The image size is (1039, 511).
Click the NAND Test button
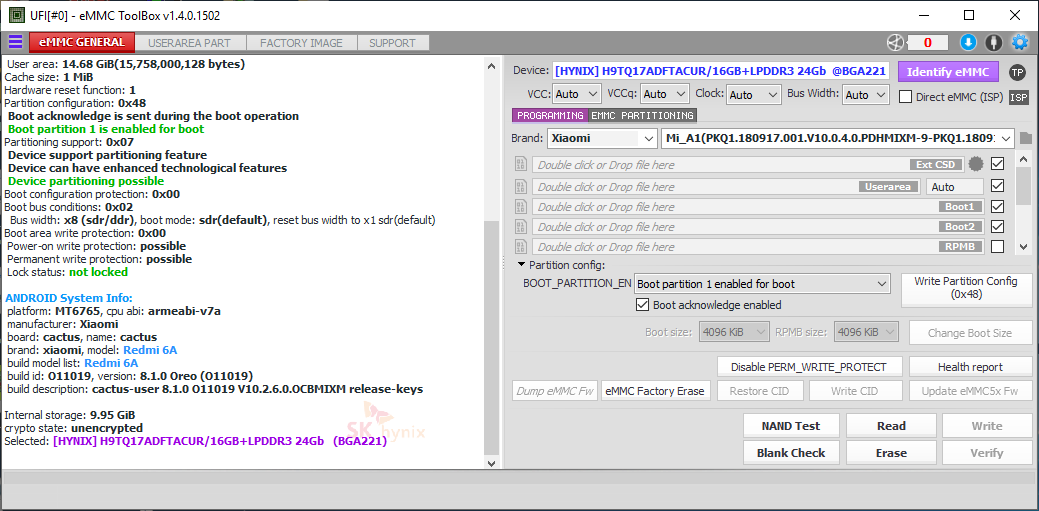click(791, 426)
